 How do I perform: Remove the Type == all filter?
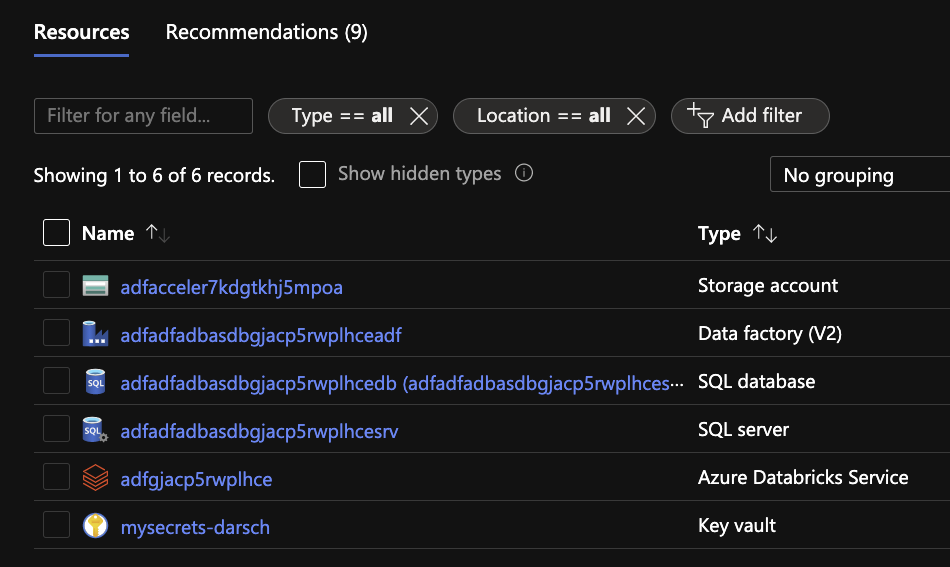419,116
